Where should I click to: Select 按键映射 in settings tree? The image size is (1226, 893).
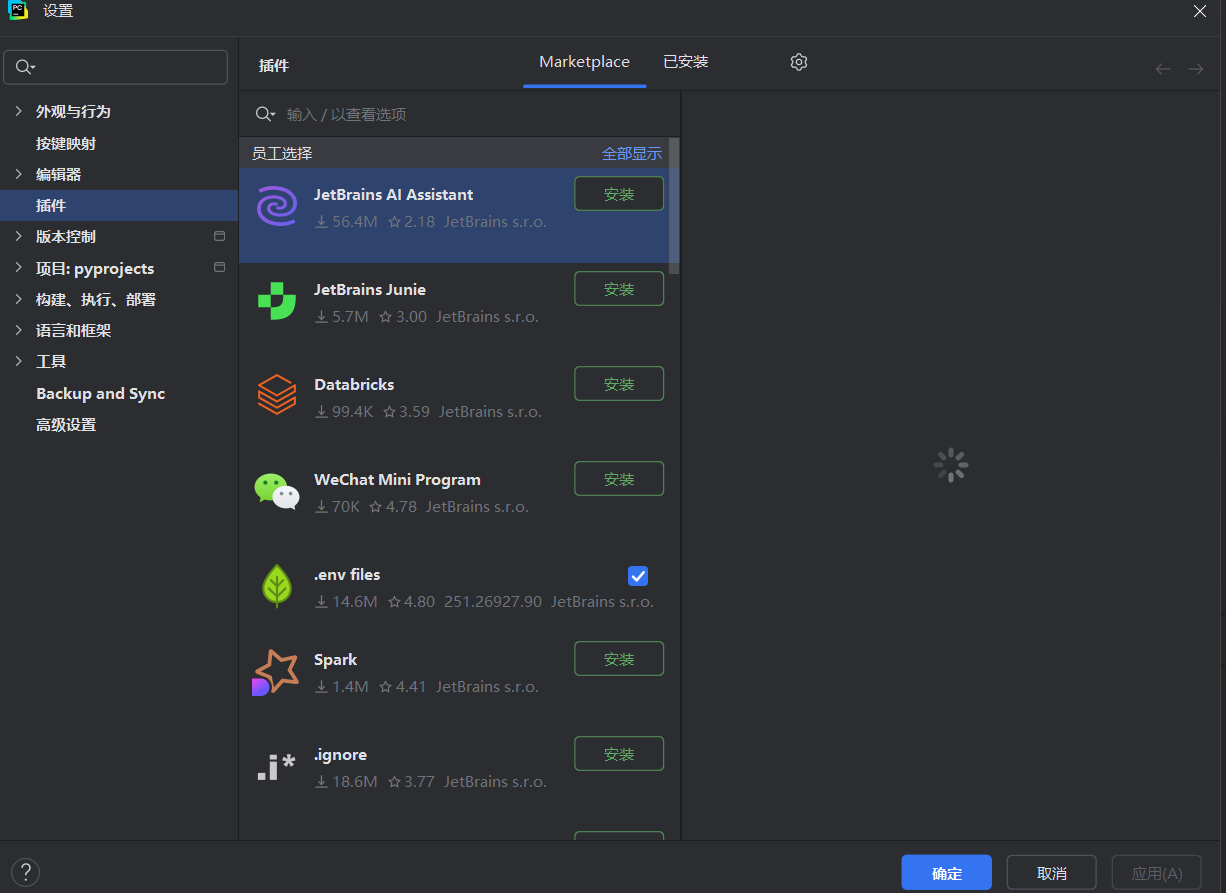pyautogui.click(x=66, y=143)
